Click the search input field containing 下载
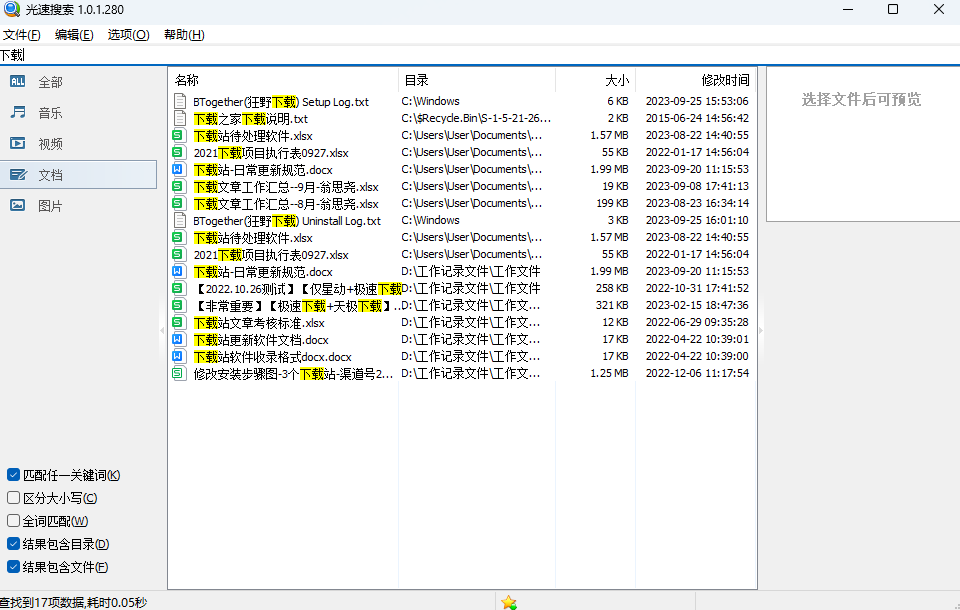 (400, 56)
